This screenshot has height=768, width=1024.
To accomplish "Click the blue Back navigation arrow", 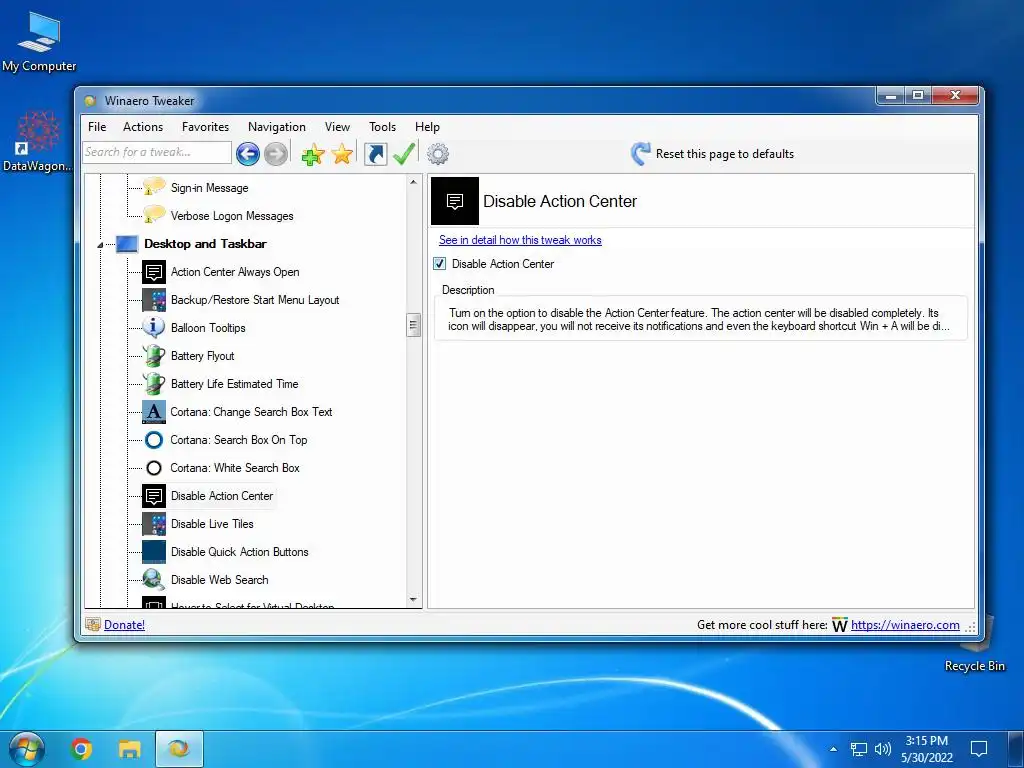I will pyautogui.click(x=248, y=154).
